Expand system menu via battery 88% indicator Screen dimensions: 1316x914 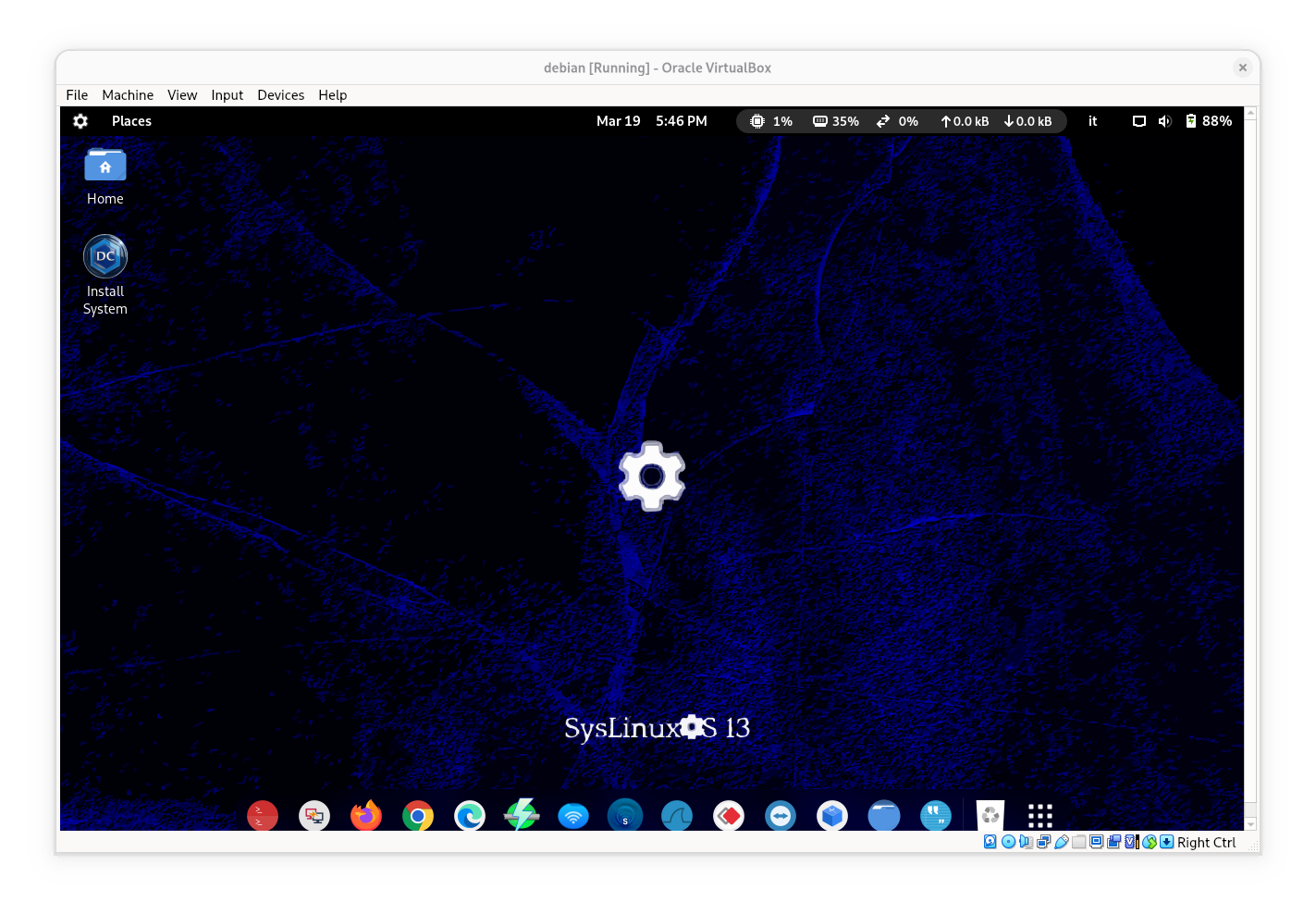1209,121
